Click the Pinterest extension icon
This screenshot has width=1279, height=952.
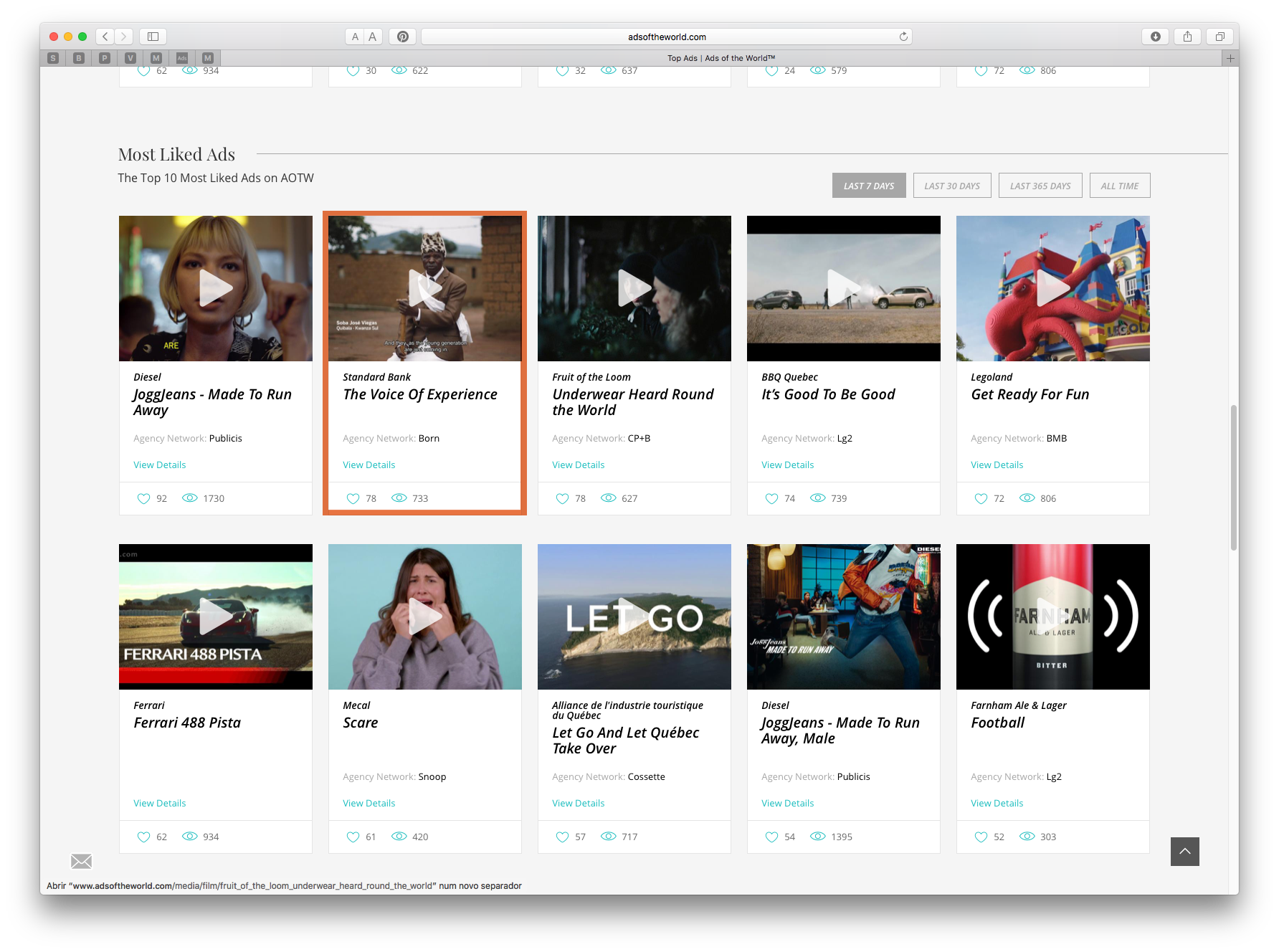[403, 37]
